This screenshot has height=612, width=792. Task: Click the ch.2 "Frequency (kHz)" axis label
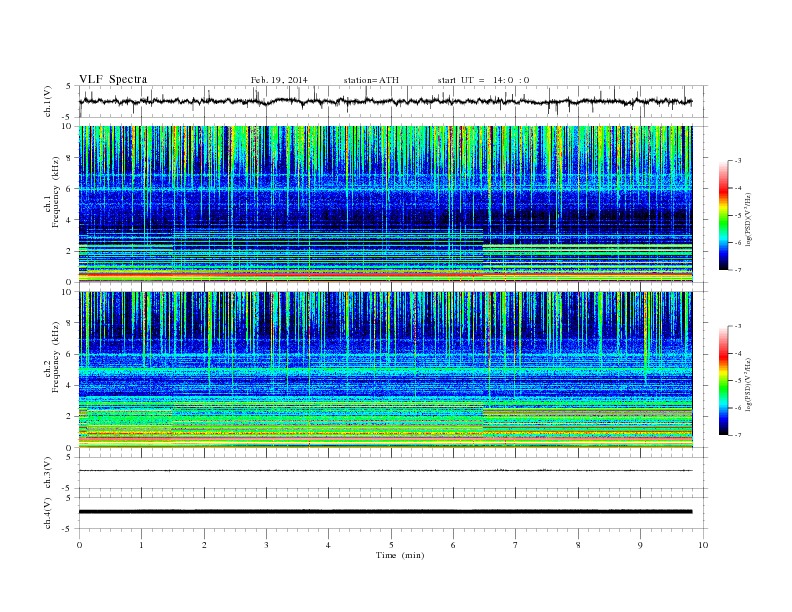click(x=56, y=356)
